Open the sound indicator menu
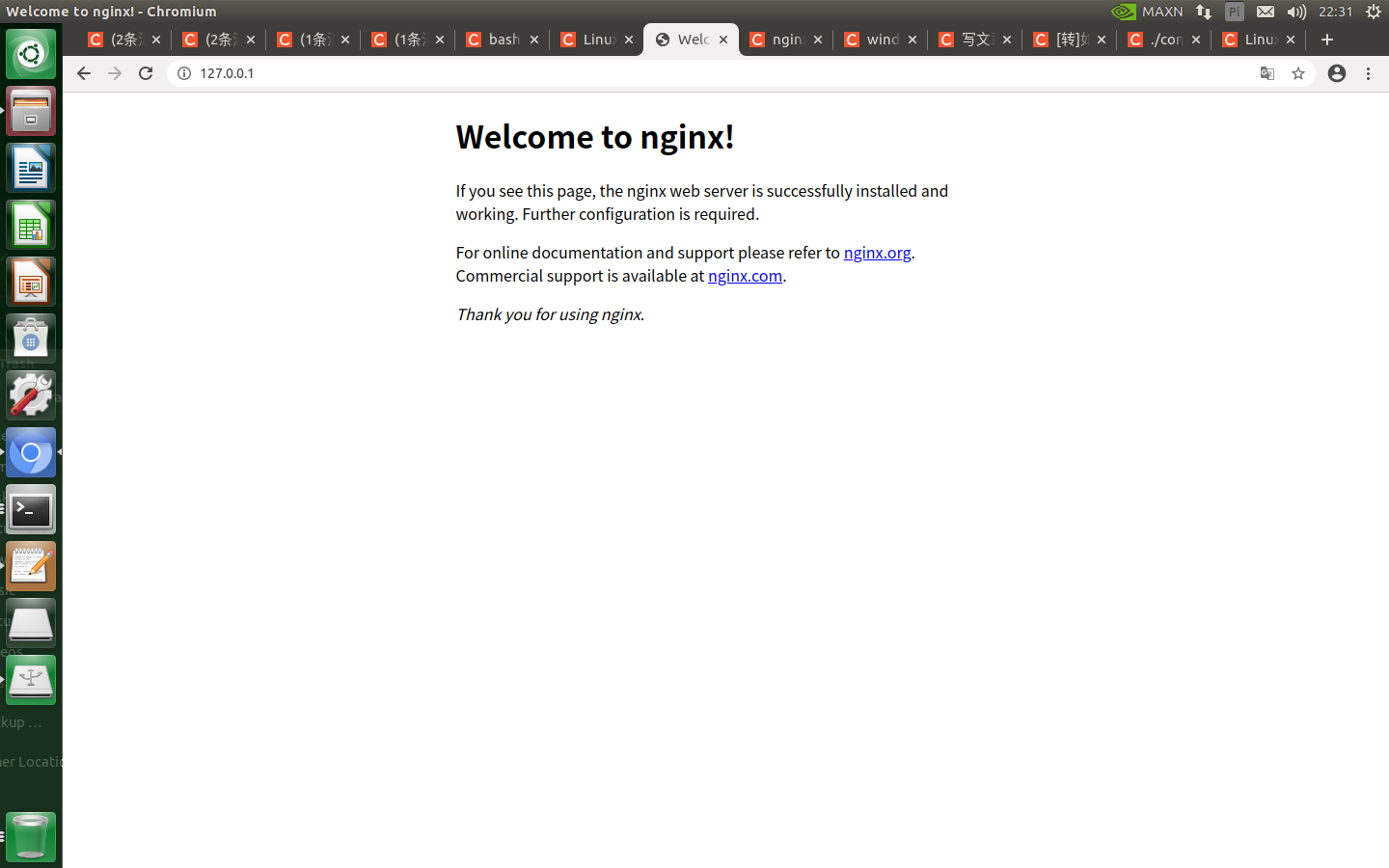The height and width of the screenshot is (868, 1389). pyautogui.click(x=1296, y=11)
